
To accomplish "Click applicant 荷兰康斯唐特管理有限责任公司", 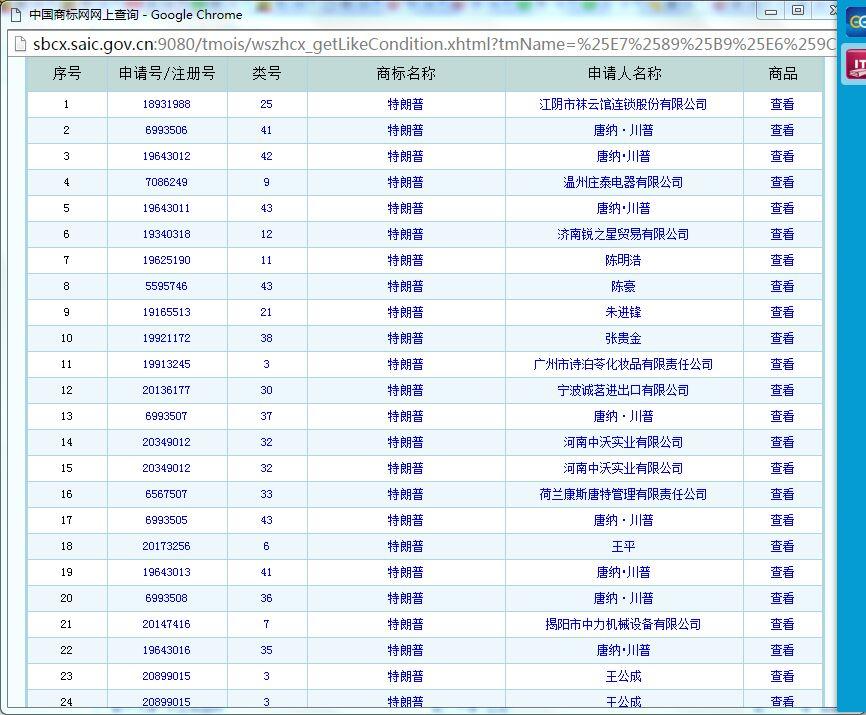I will pos(623,494).
